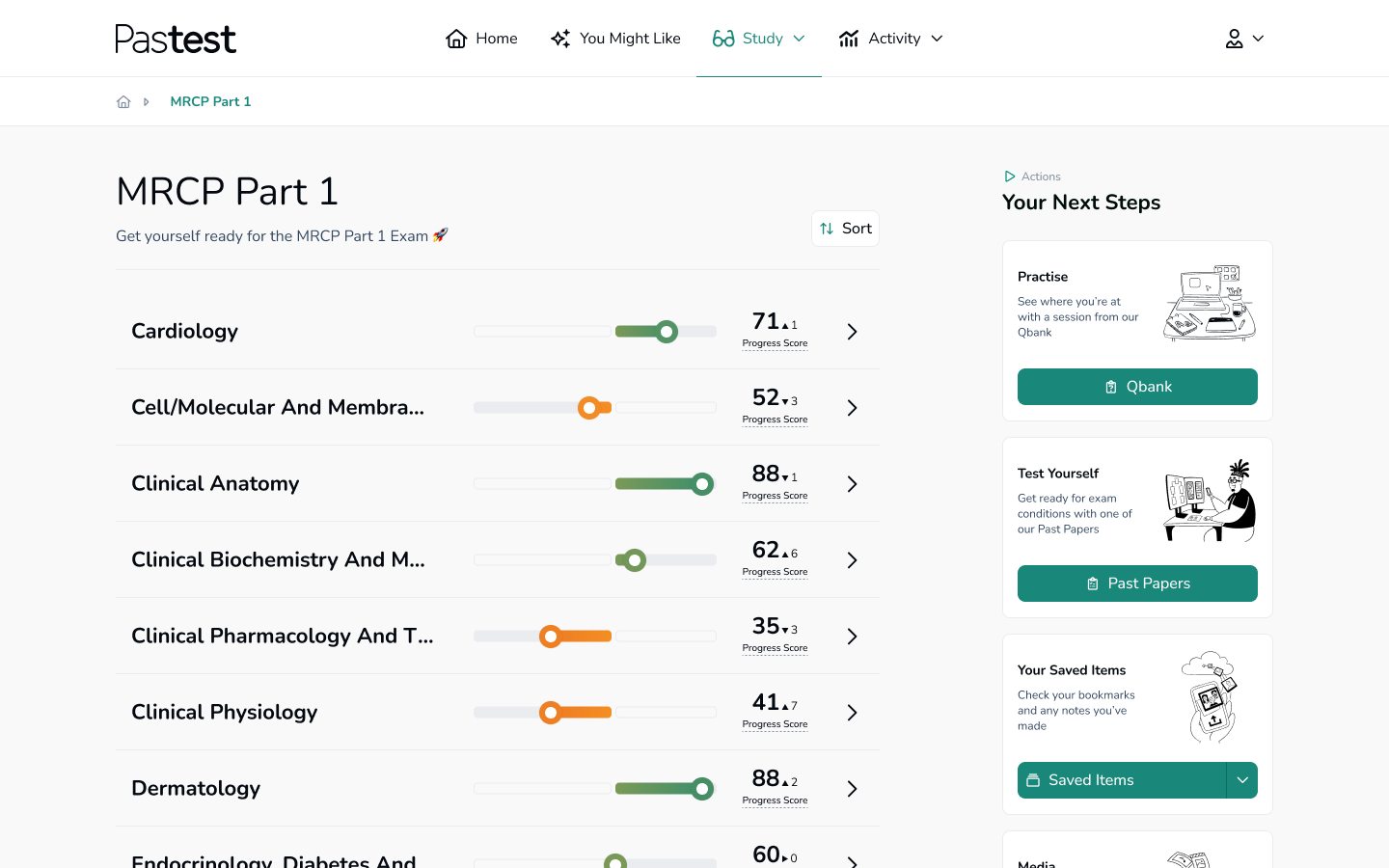Click the clipboard icon inside the Qbank button
The image size is (1389, 868).
tap(1110, 386)
